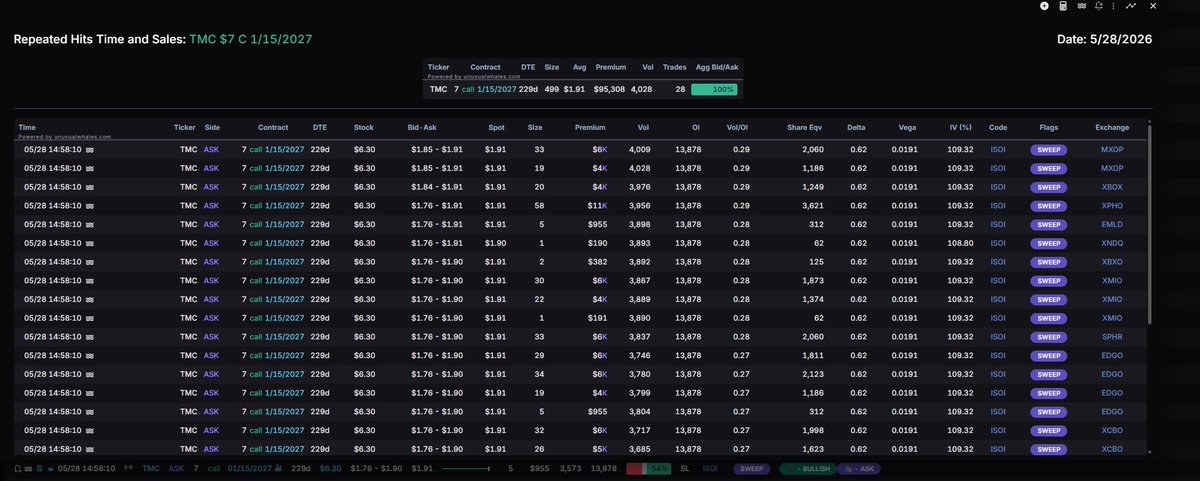The height and width of the screenshot is (481, 1200).
Task: Click the small chart icon after 01/15/2027 in bottom bar
Action: [x=278, y=468]
